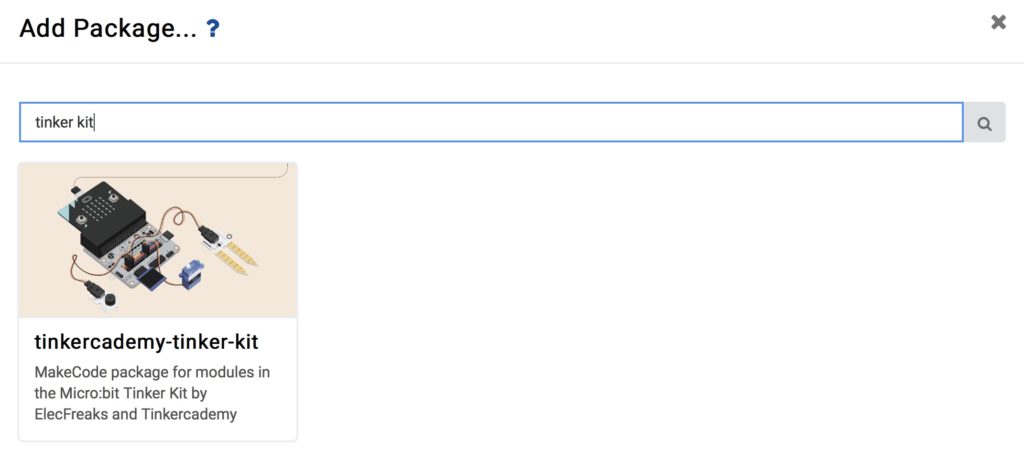Open the Add Package help question mark
This screenshot has height=472, width=1024.
[x=212, y=29]
